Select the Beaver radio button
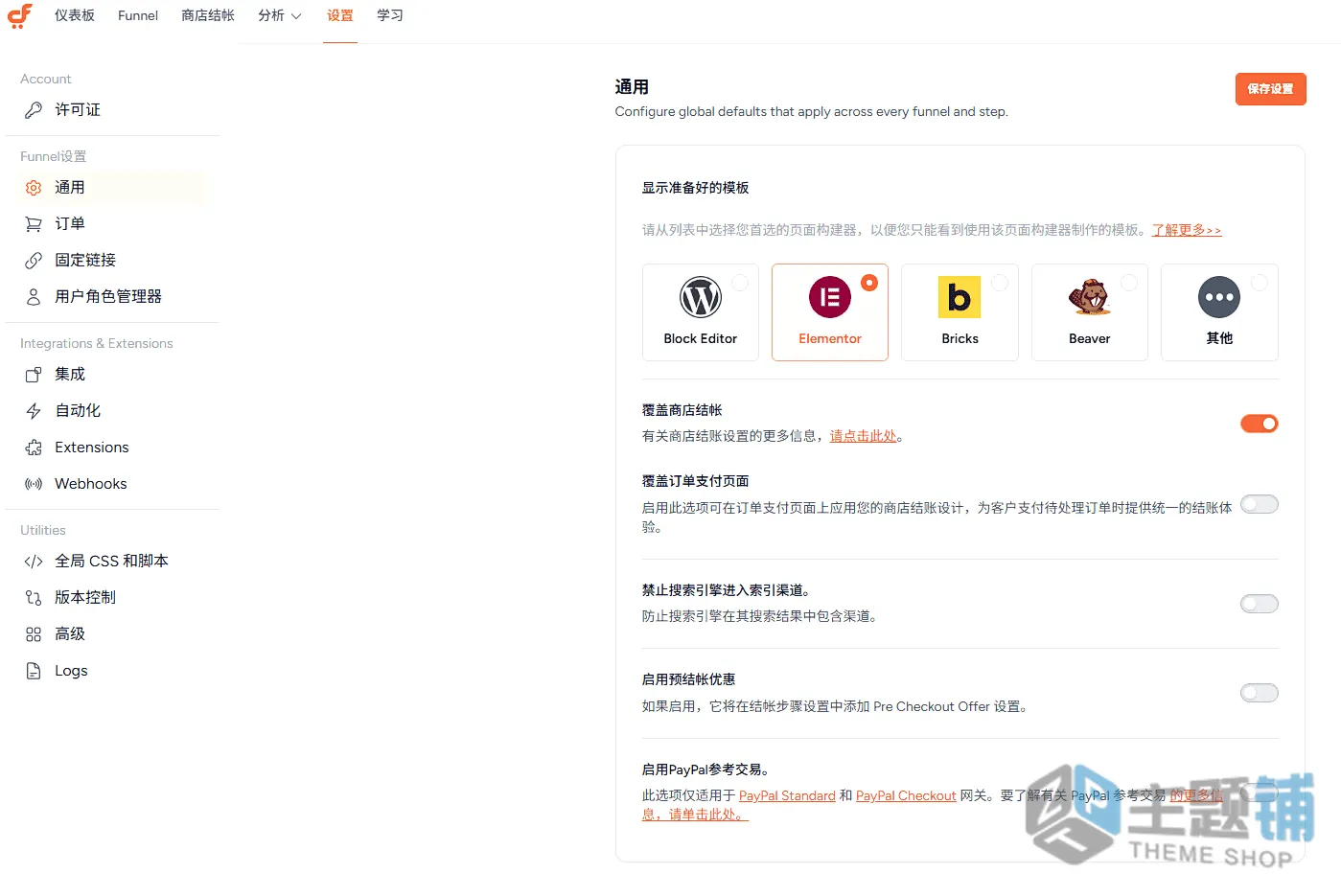The image size is (1341, 896). pyautogui.click(x=1129, y=283)
